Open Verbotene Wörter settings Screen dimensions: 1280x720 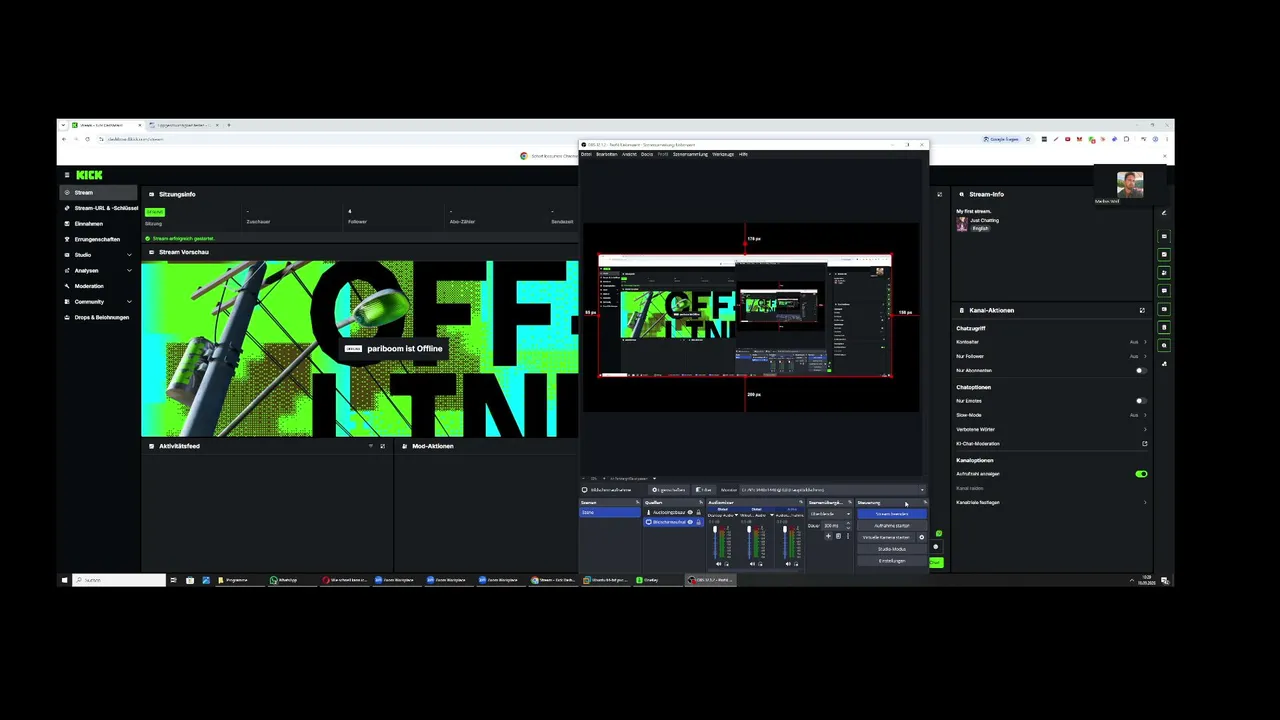point(1051,429)
